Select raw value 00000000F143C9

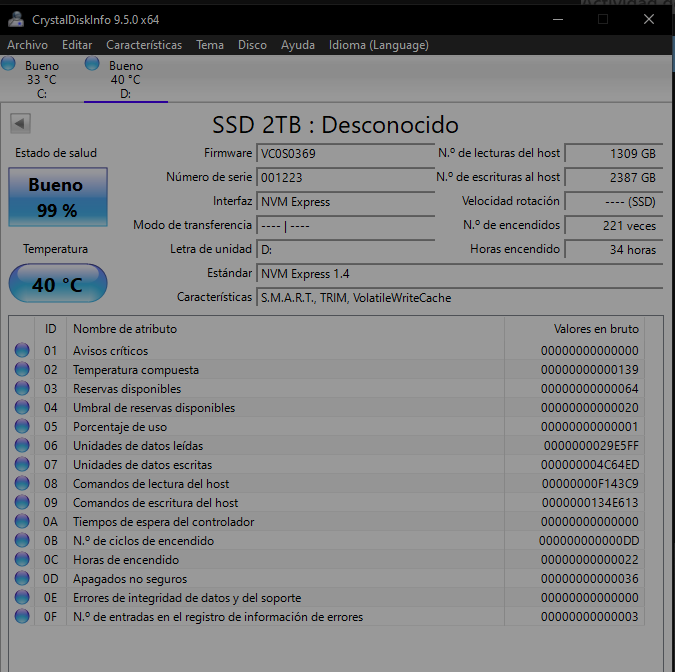tap(590, 483)
